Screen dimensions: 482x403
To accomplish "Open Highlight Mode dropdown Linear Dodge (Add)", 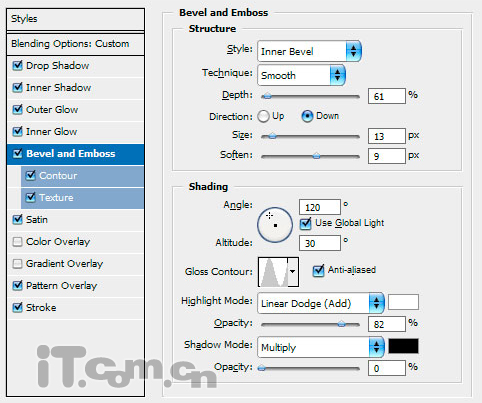I will click(x=321, y=303).
